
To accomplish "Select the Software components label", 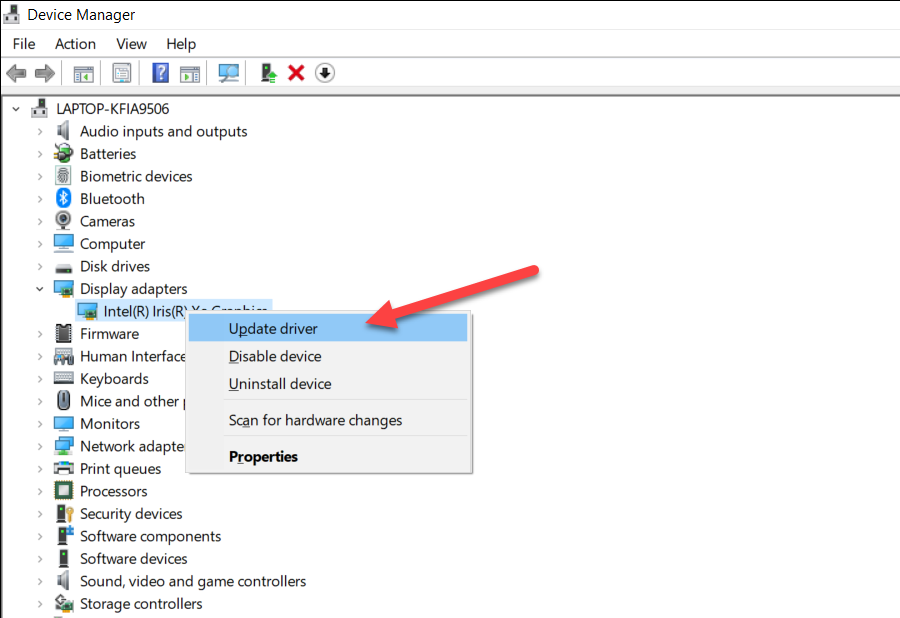I will tap(150, 536).
